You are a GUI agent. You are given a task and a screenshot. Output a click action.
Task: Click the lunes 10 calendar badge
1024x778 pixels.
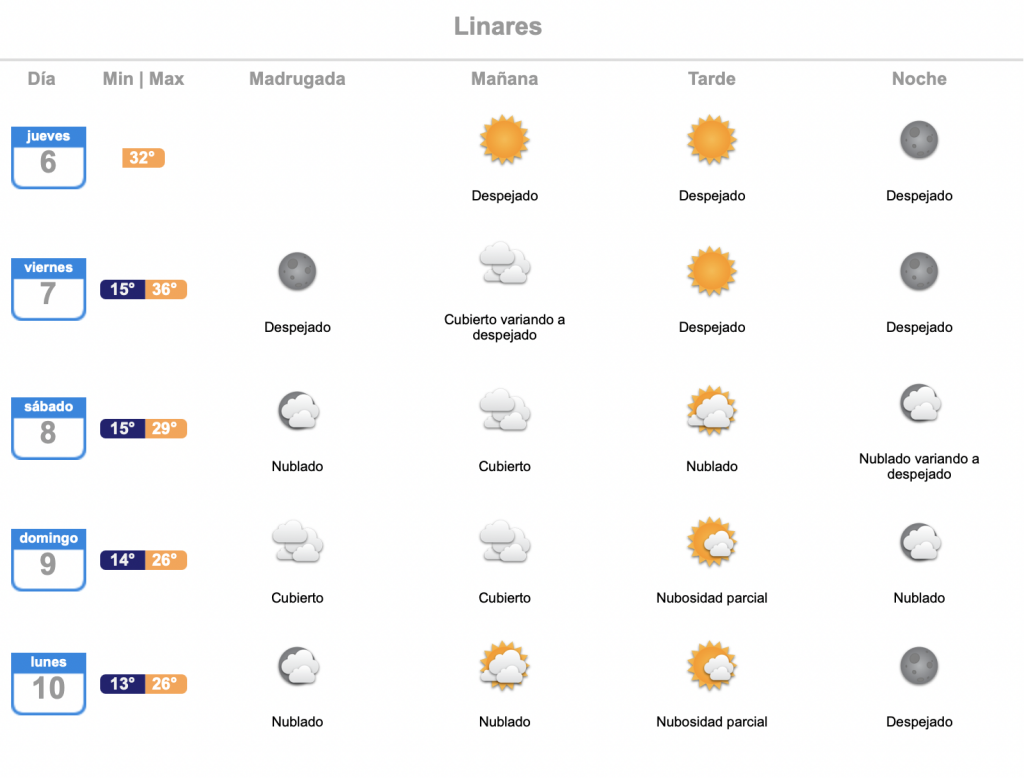tap(48, 683)
